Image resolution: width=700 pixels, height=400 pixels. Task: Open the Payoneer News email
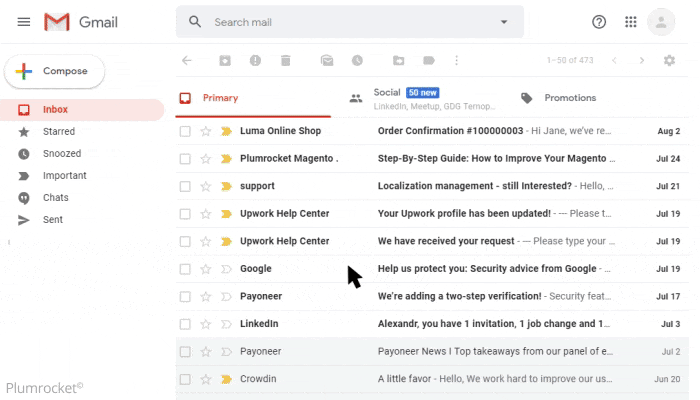(432, 351)
